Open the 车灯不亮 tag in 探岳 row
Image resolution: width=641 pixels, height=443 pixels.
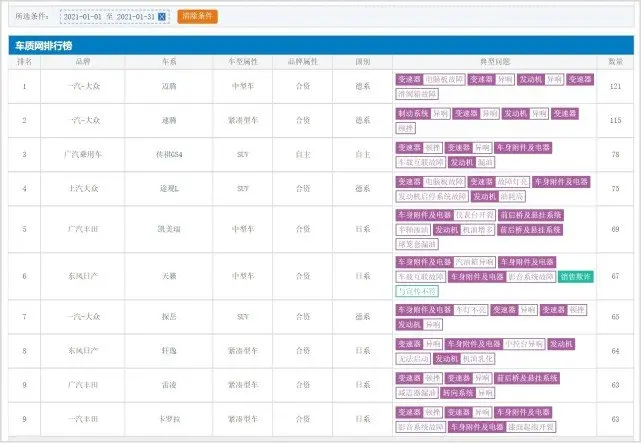(x=471, y=310)
